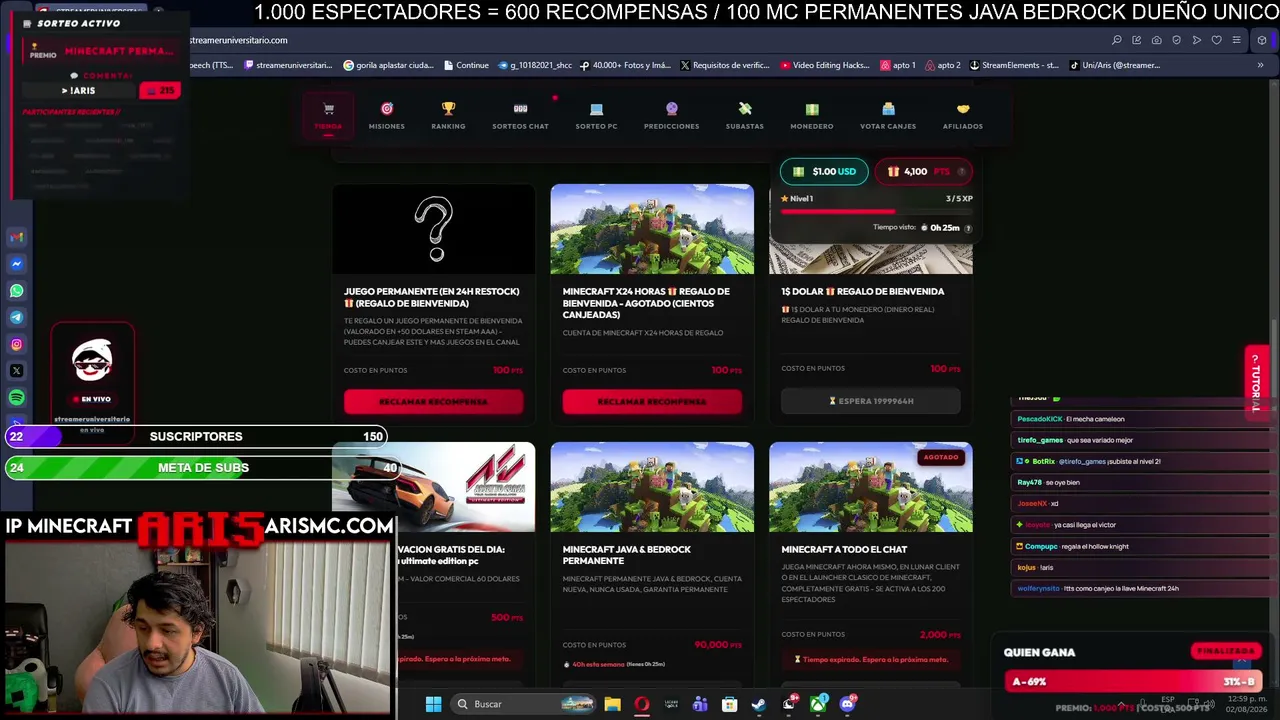Open the Sorteo PC tab
Viewport: 1280px width, 720px height.
coord(596,115)
